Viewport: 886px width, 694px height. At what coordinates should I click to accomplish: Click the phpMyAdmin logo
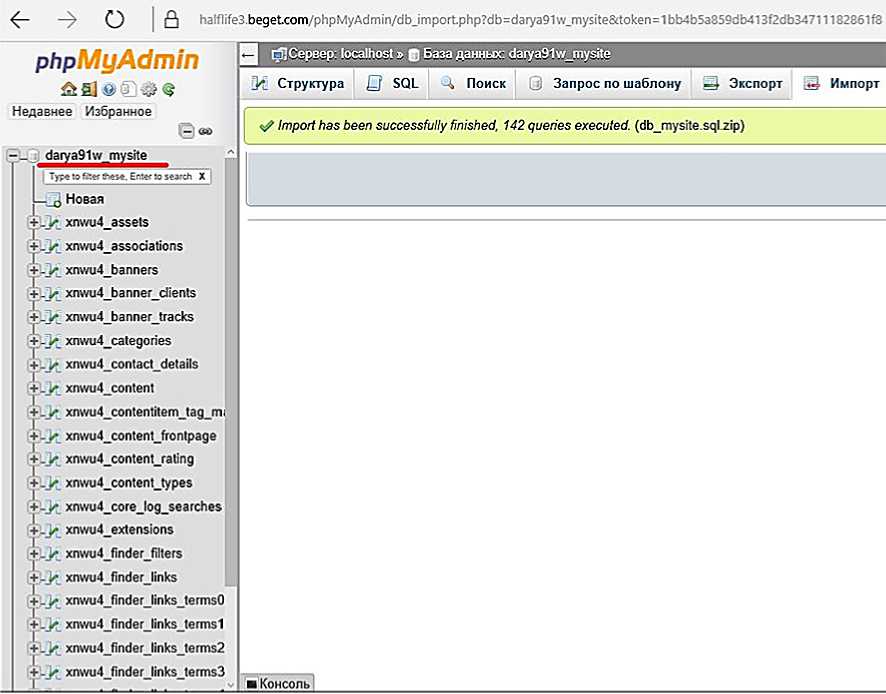117,60
